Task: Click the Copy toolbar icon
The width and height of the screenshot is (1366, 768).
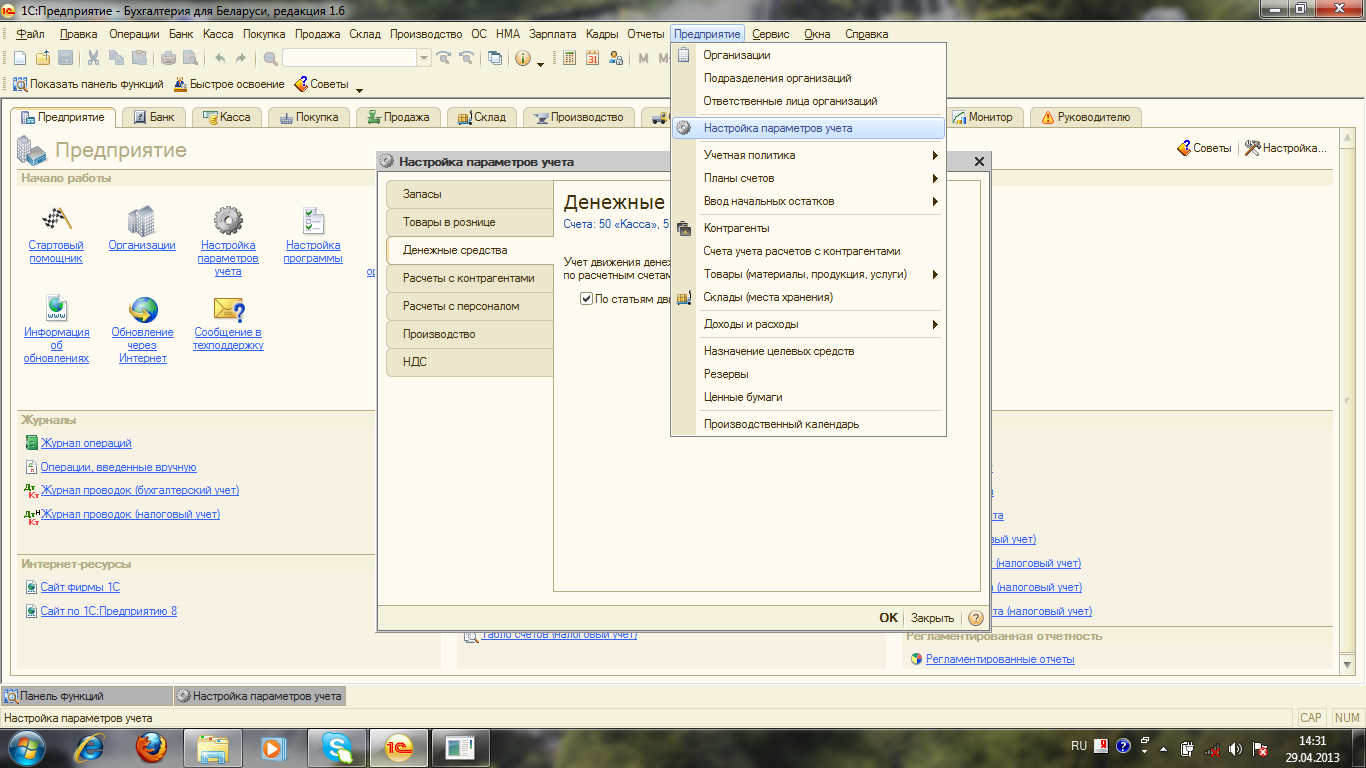Action: point(117,58)
